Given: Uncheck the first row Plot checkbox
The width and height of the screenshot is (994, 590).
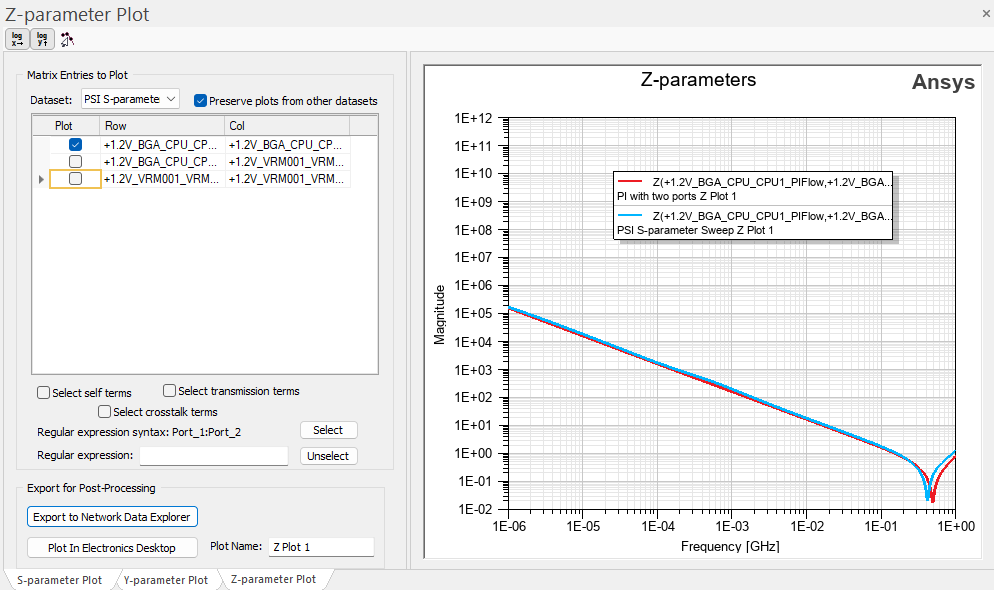Looking at the screenshot, I should 75,145.
